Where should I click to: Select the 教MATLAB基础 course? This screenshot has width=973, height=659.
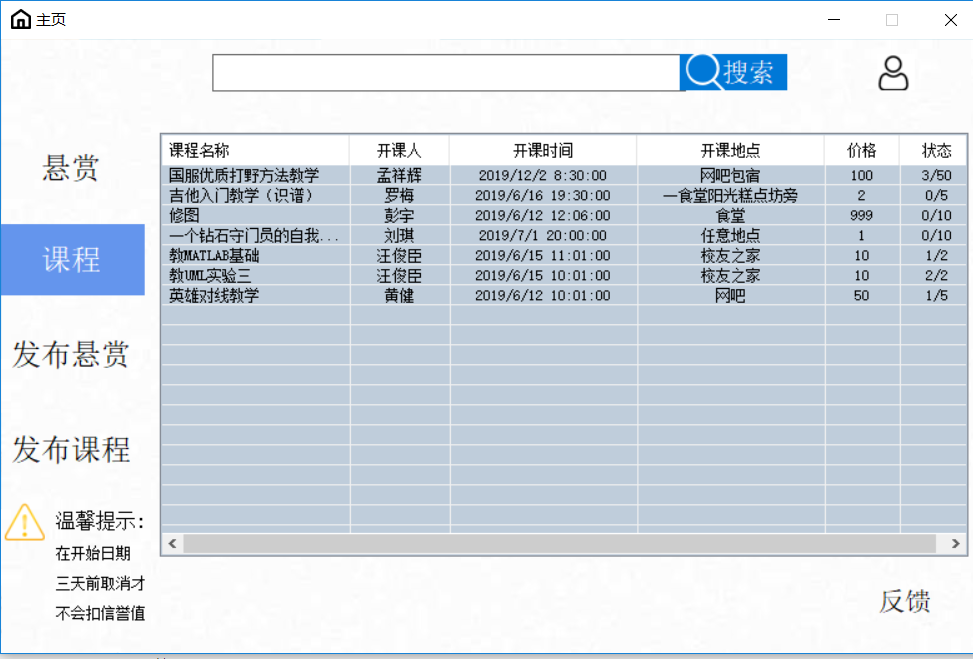(x=214, y=256)
